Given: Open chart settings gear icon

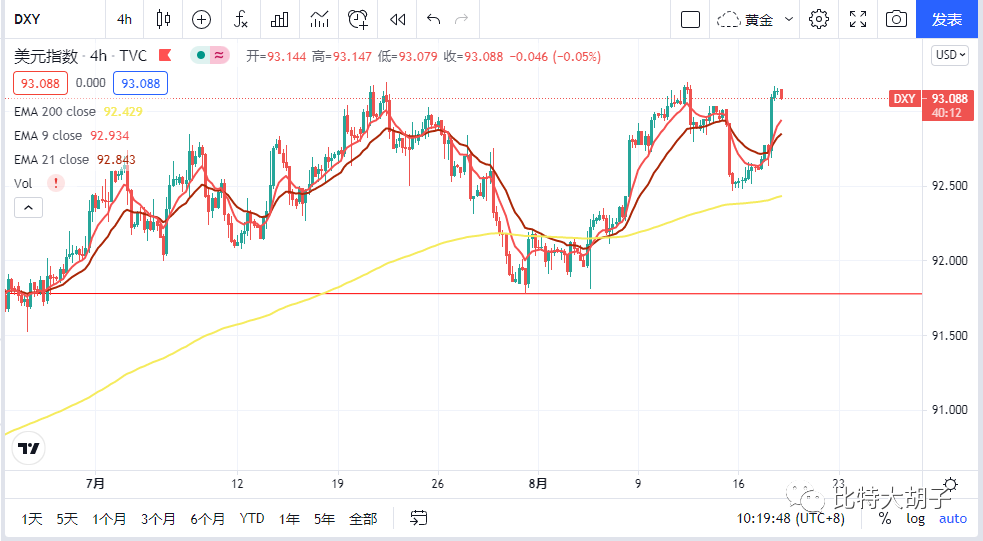Looking at the screenshot, I should click(x=818, y=19).
